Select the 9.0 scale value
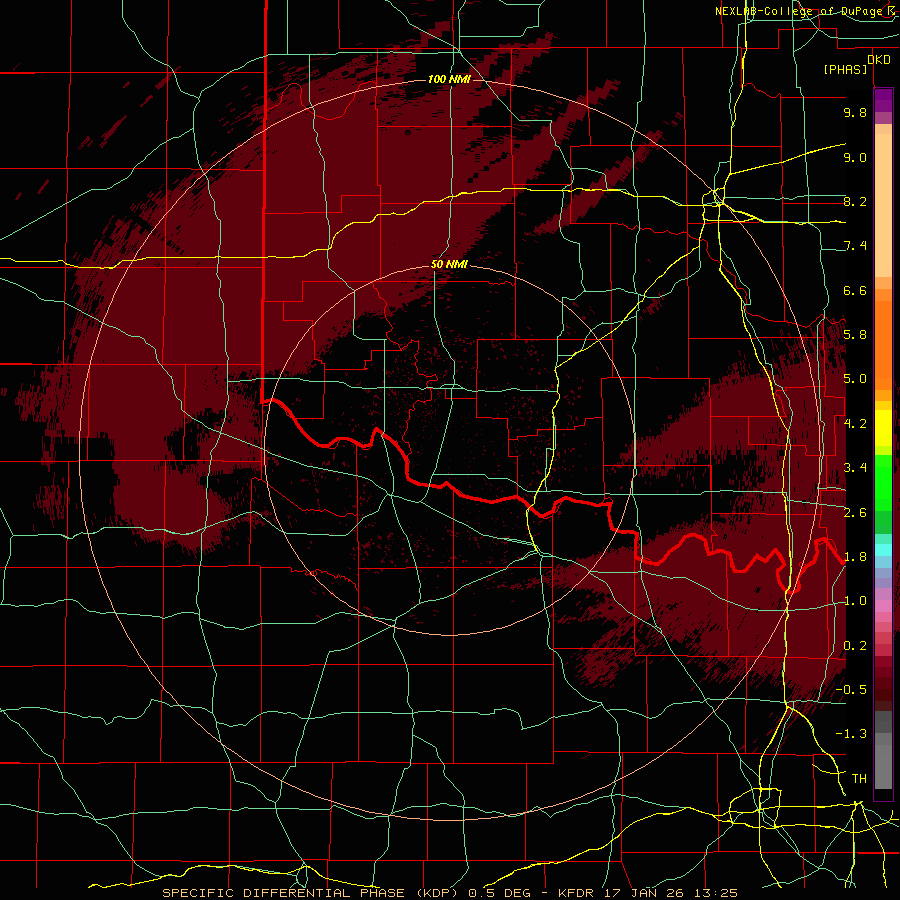 click(855, 157)
